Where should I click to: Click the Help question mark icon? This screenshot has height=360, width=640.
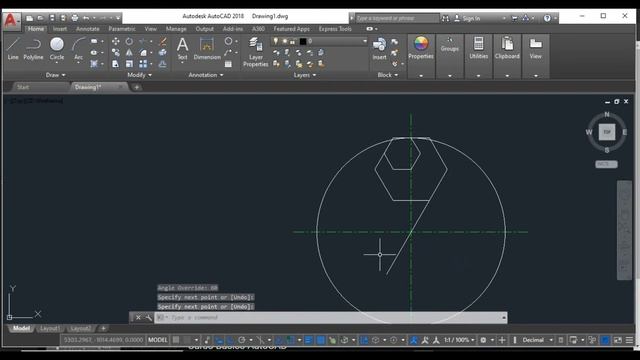coord(547,18)
